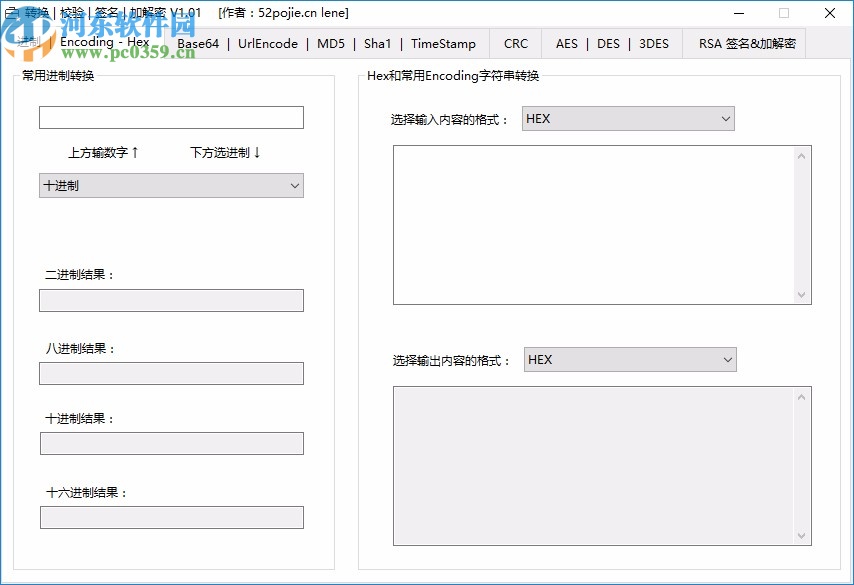This screenshot has height=585, width=854.
Task: Click inside the 十六进制结果 result field
Action: (170, 517)
